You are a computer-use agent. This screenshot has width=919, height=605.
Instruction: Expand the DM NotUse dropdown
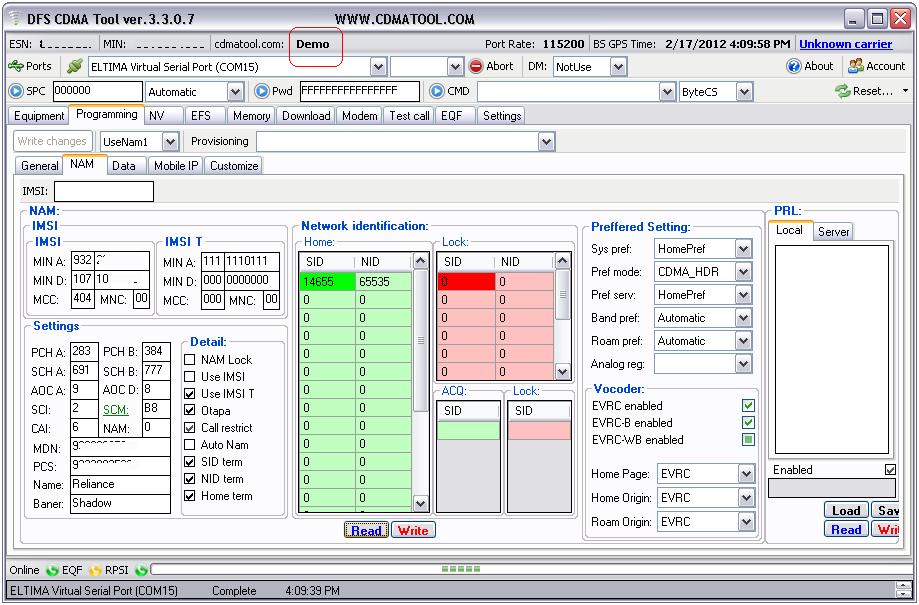pyautogui.click(x=618, y=67)
